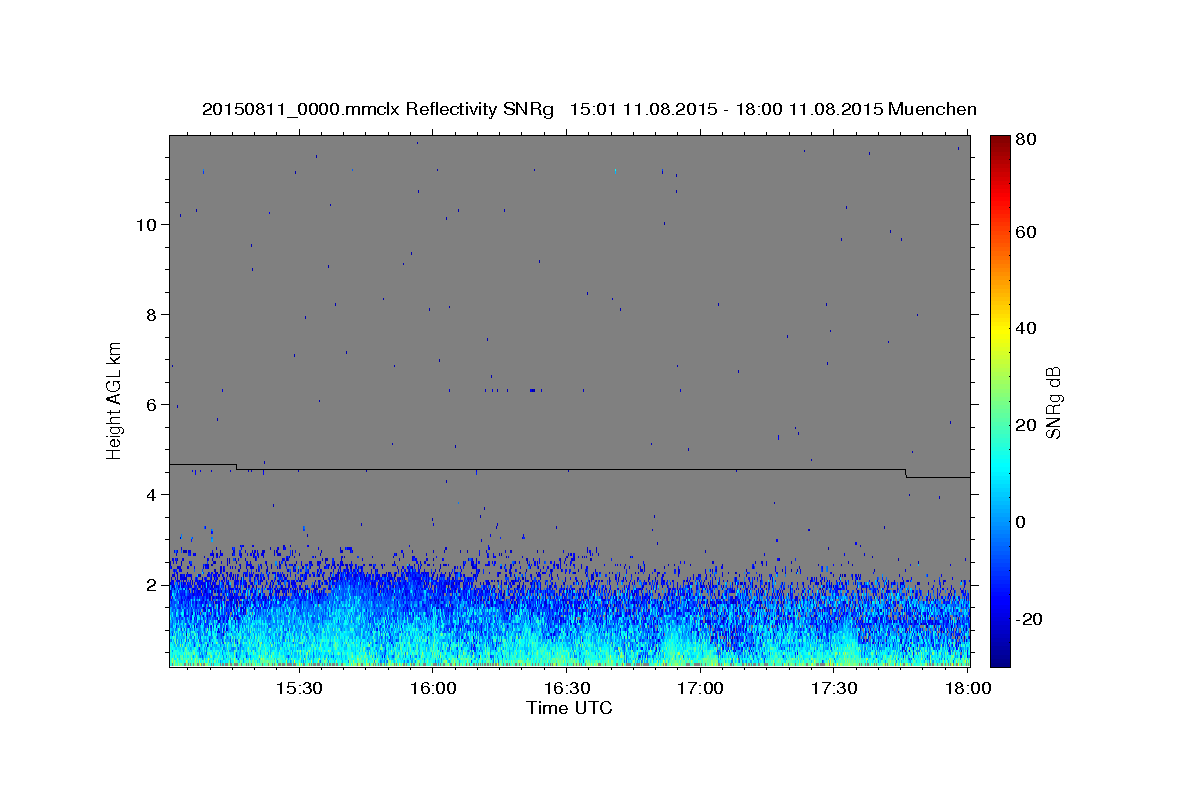Click the plot title beginning 20150811_0000.mmclx
Viewport: 1200px width, 800px height.
point(589,109)
